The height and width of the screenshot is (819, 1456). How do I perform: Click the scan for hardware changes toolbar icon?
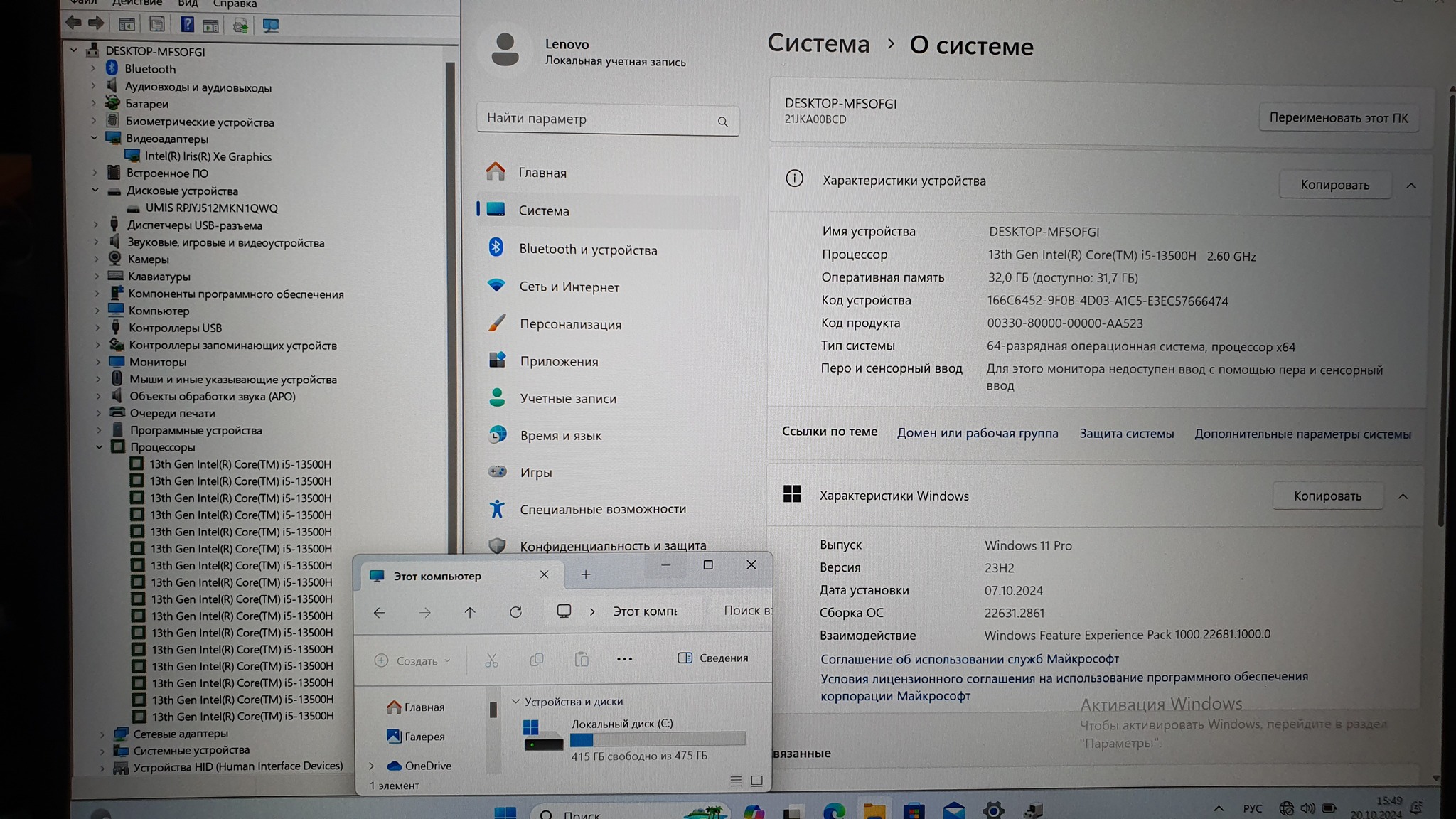tap(271, 26)
